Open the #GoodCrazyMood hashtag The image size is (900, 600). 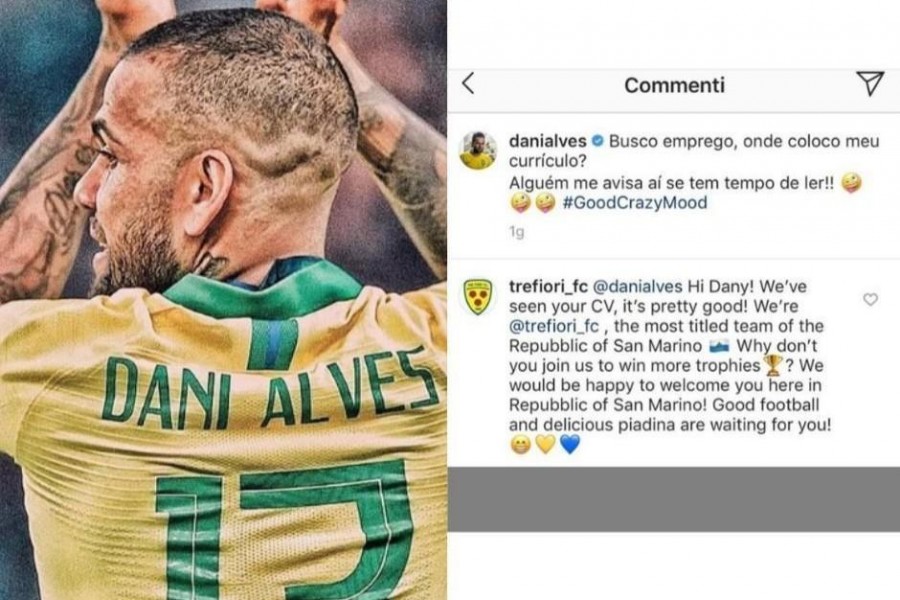(635, 203)
